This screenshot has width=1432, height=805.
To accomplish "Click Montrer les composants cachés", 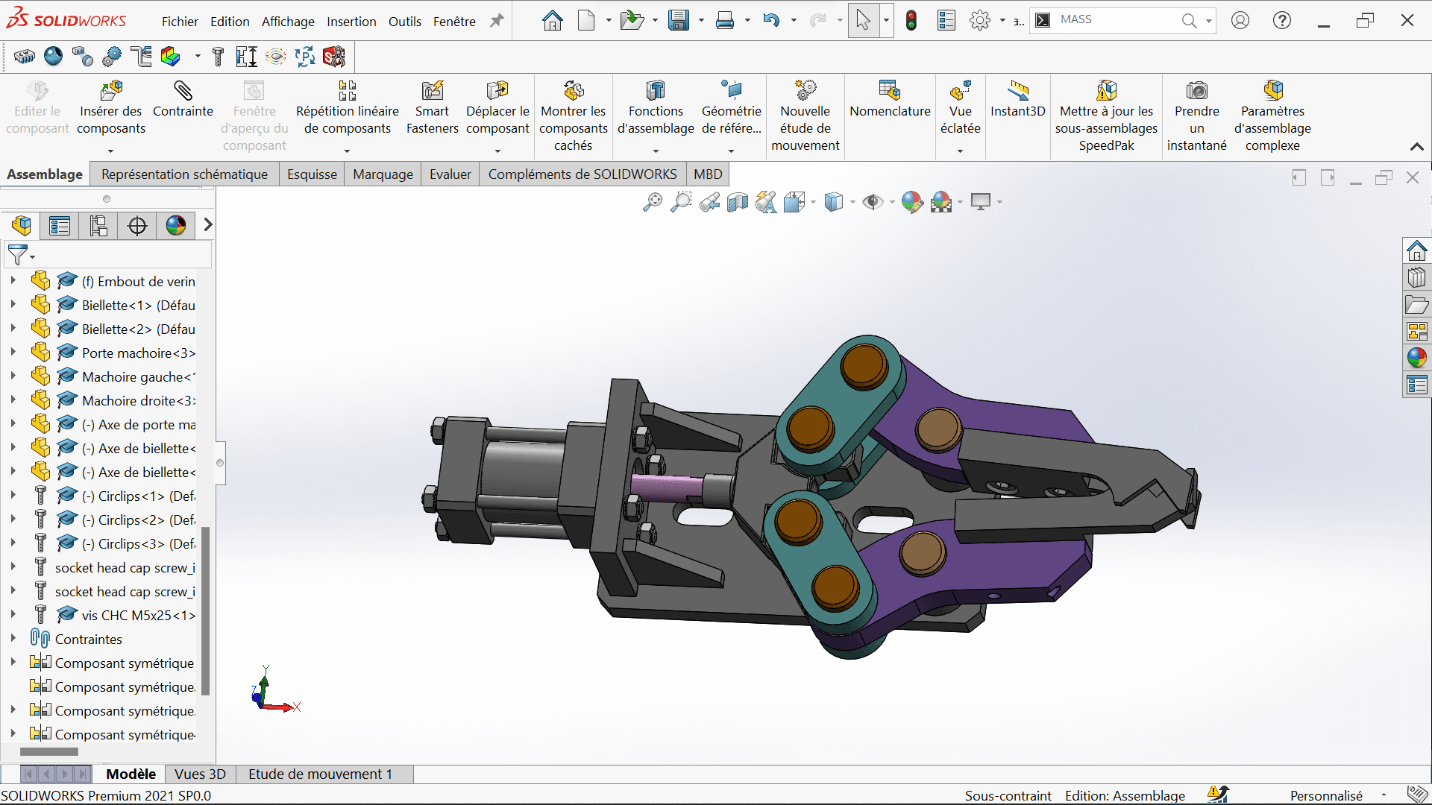I will click(x=573, y=92).
